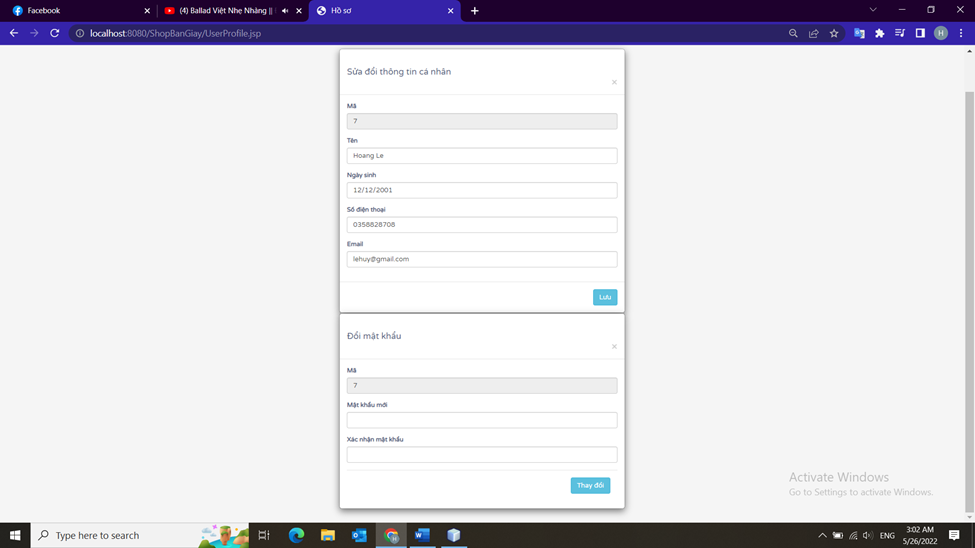This screenshot has height=548, width=975.
Task: Open the network connection icon
Action: (853, 536)
